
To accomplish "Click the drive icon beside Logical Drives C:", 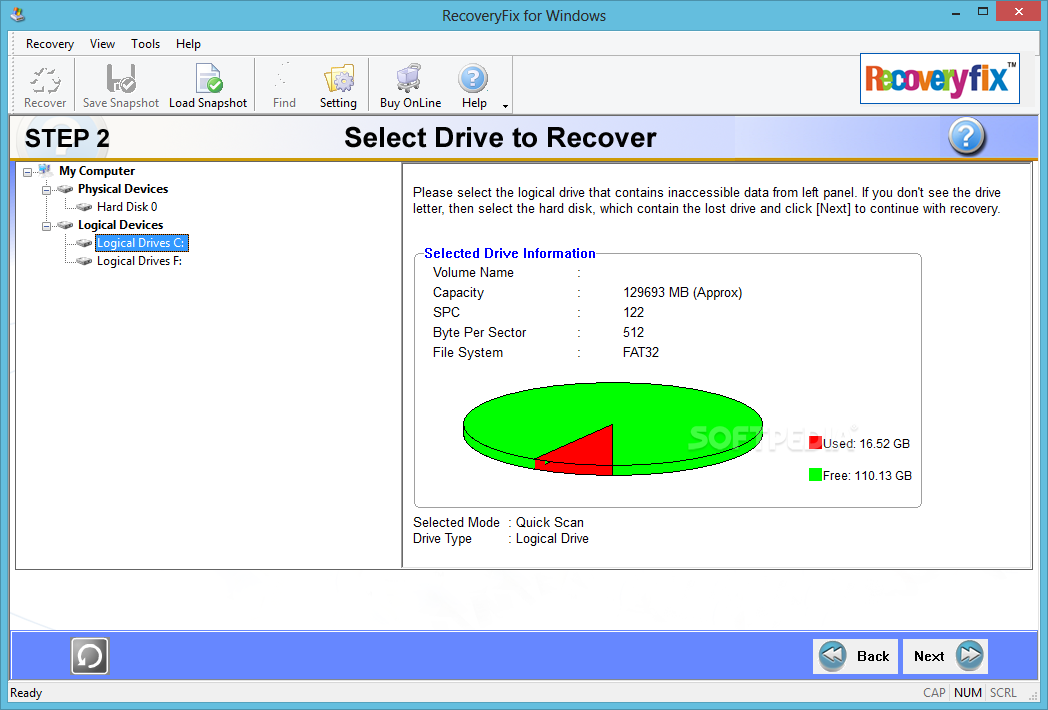I will (x=84, y=243).
